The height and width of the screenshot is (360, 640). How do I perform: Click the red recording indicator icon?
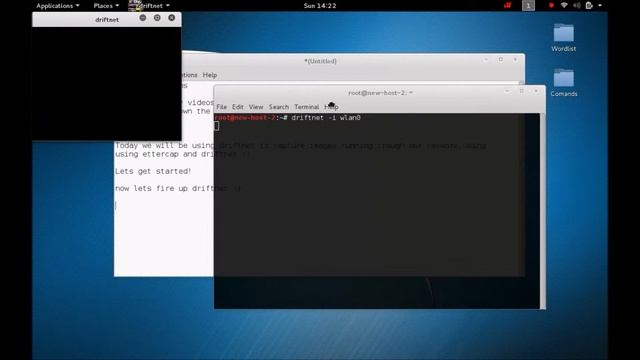551,6
